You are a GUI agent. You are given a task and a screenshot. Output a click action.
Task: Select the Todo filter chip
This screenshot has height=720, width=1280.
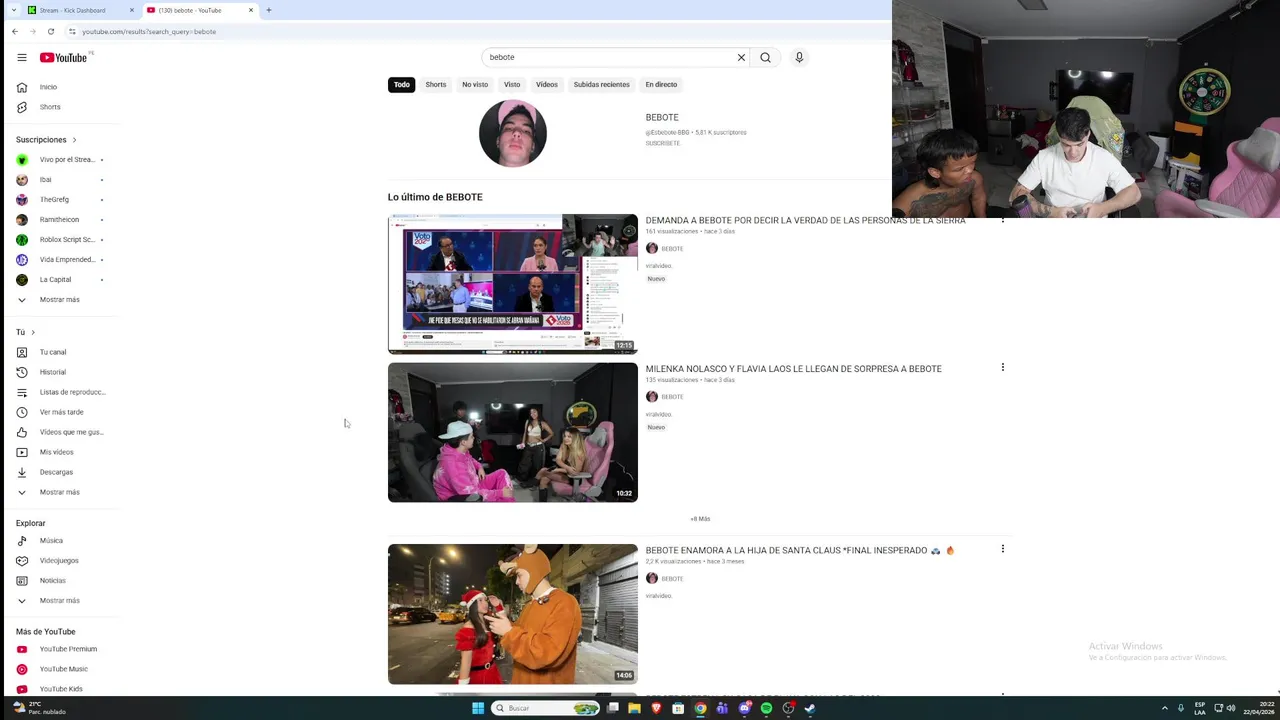coord(401,85)
